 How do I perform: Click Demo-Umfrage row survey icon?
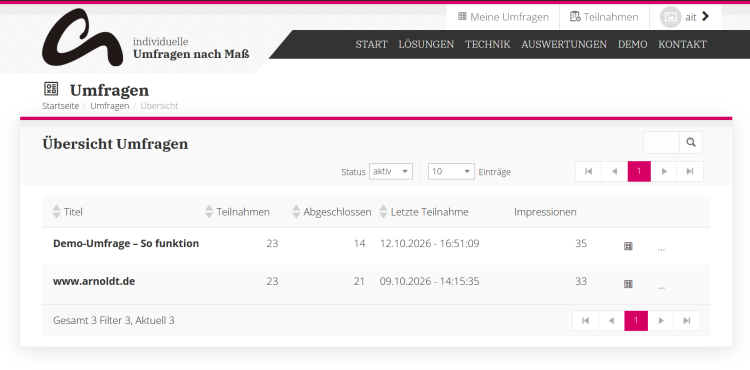coord(629,246)
